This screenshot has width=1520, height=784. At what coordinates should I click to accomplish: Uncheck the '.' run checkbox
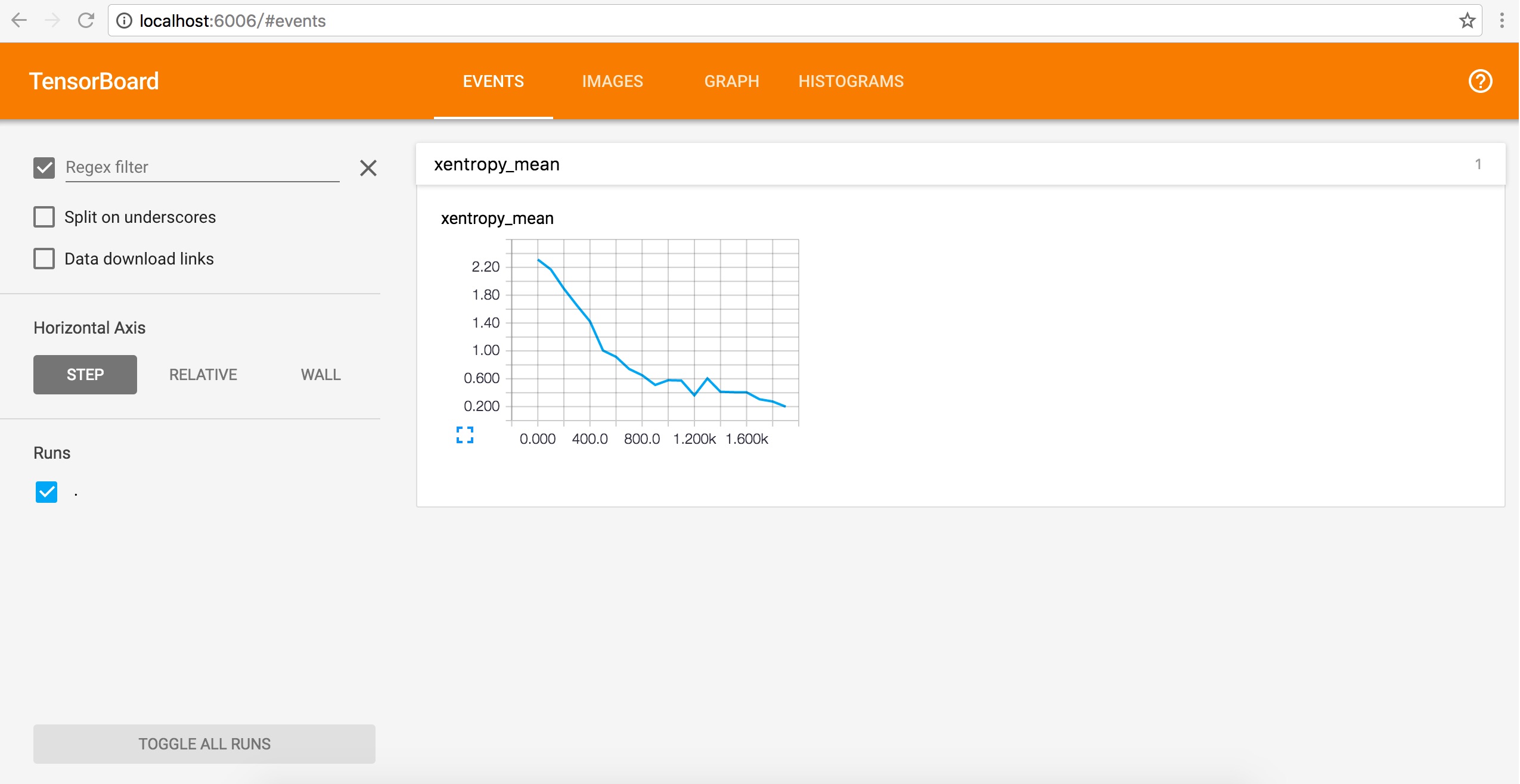point(46,492)
